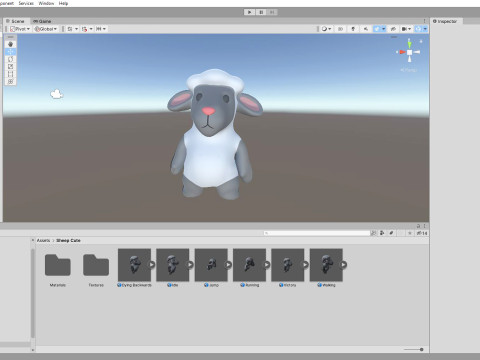Toggle Persp projection label under gizmo
Viewport: 480px width, 360px height.
tap(409, 70)
